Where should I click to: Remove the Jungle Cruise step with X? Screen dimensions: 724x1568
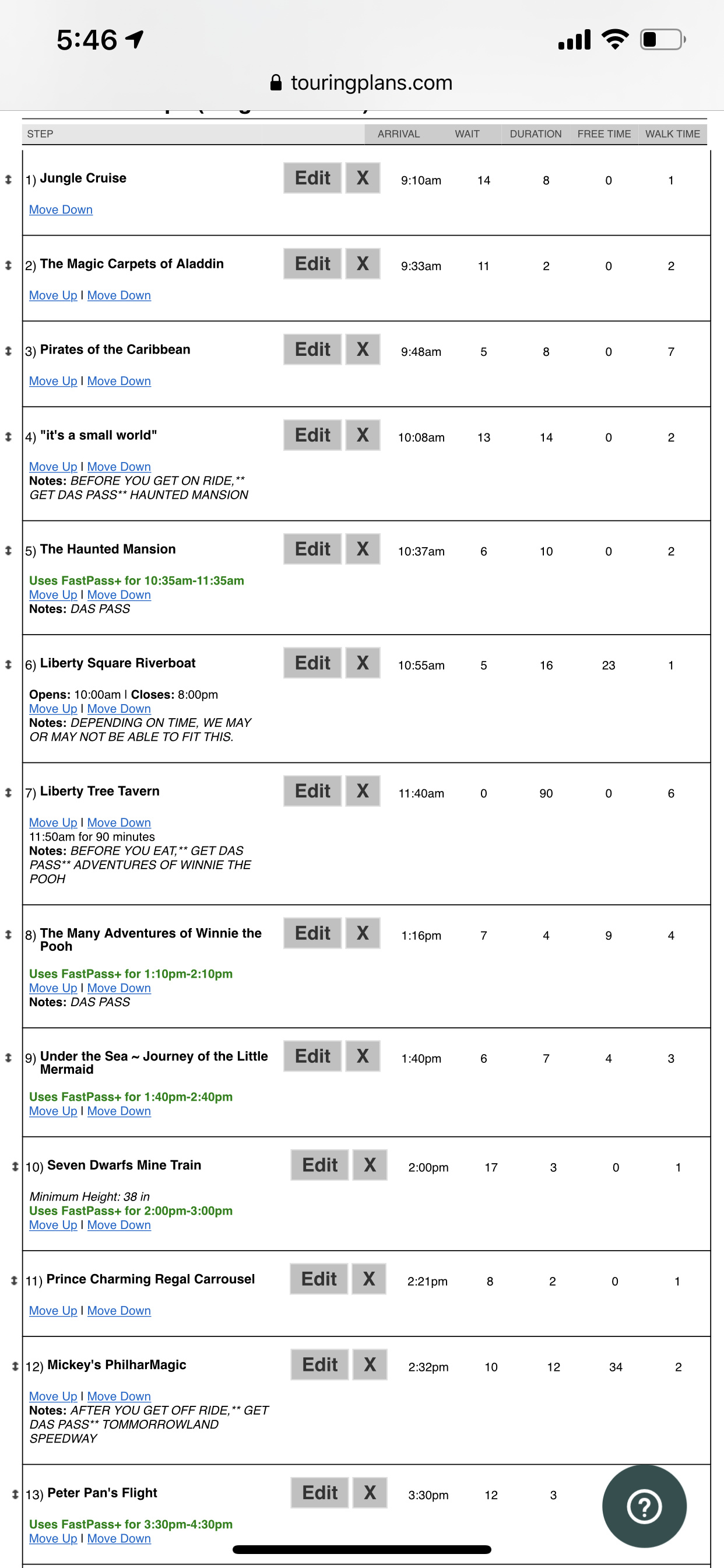click(363, 178)
